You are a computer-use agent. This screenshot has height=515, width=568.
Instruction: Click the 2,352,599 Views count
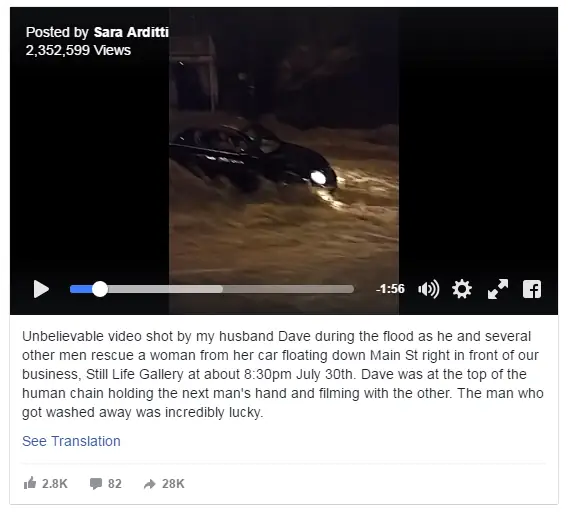point(78,50)
